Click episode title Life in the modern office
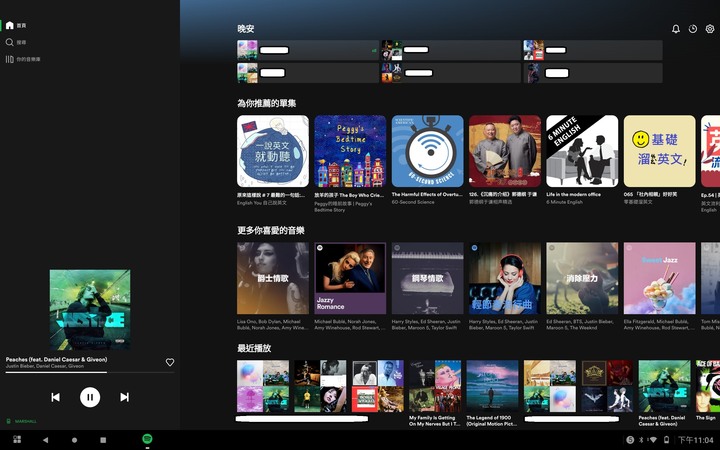Image resolution: width=720 pixels, height=450 pixels. [574, 195]
